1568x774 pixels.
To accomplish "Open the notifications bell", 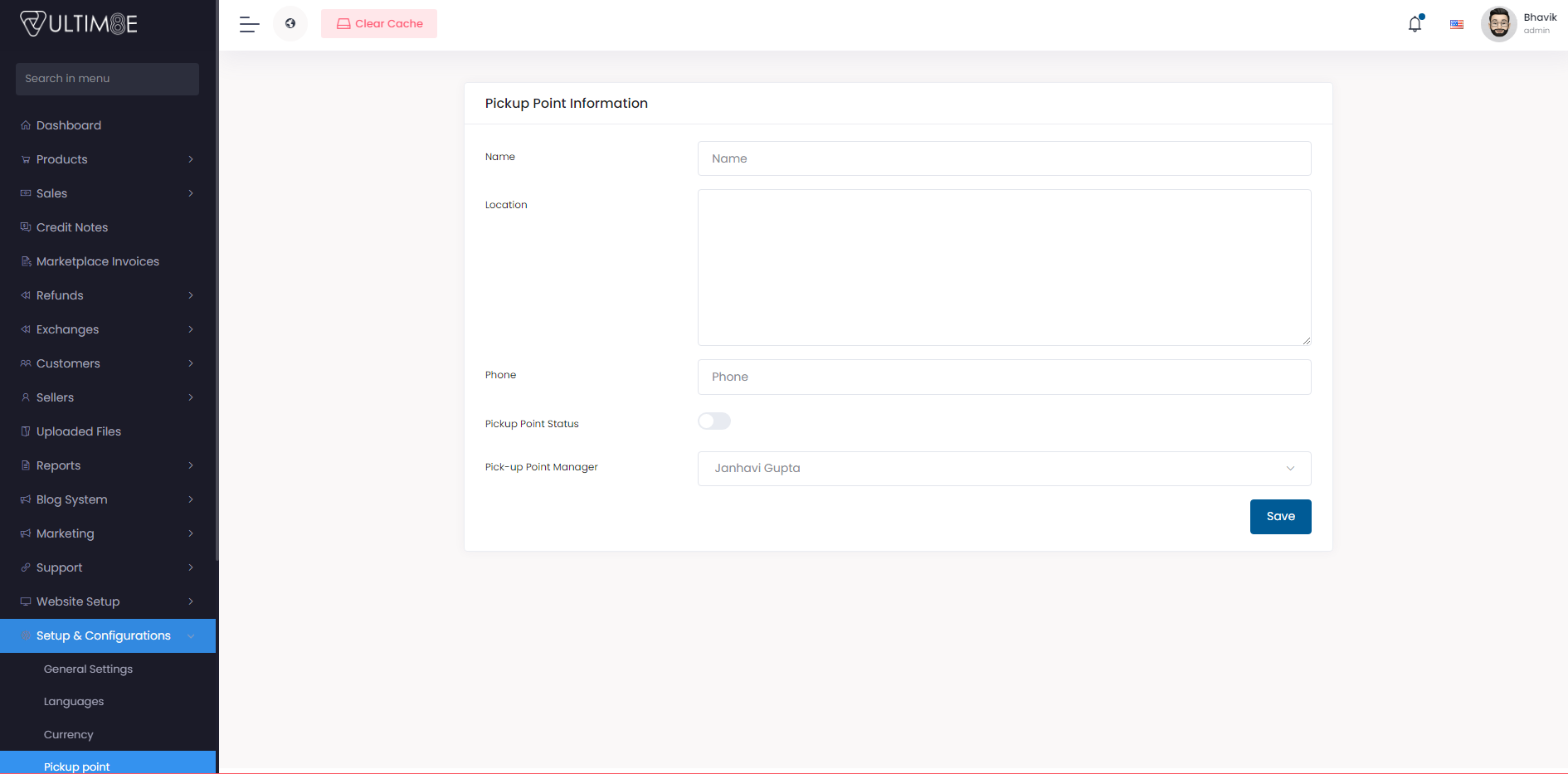I will [1415, 24].
